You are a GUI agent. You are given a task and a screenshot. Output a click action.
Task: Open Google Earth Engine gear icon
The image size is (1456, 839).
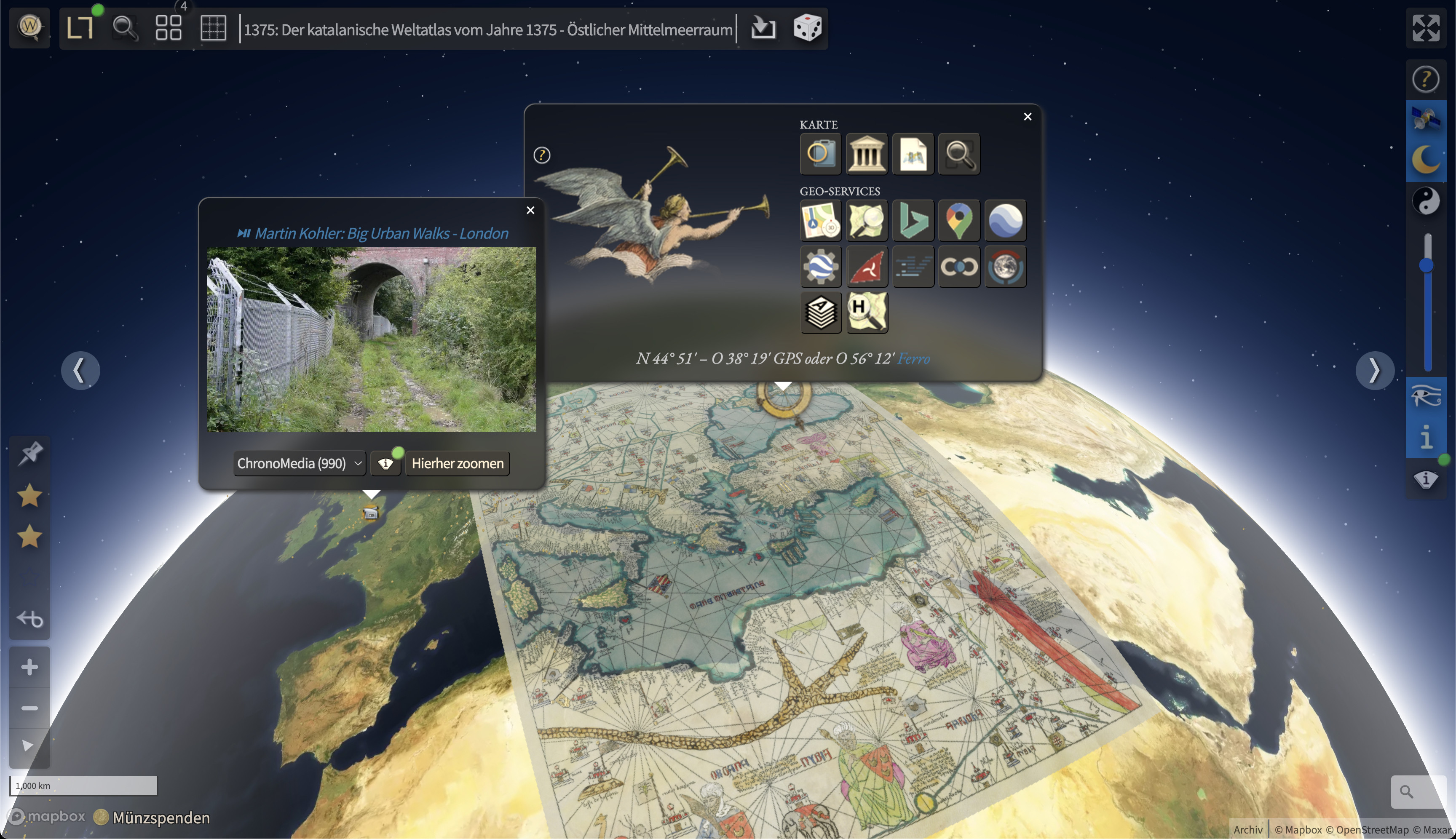820,267
